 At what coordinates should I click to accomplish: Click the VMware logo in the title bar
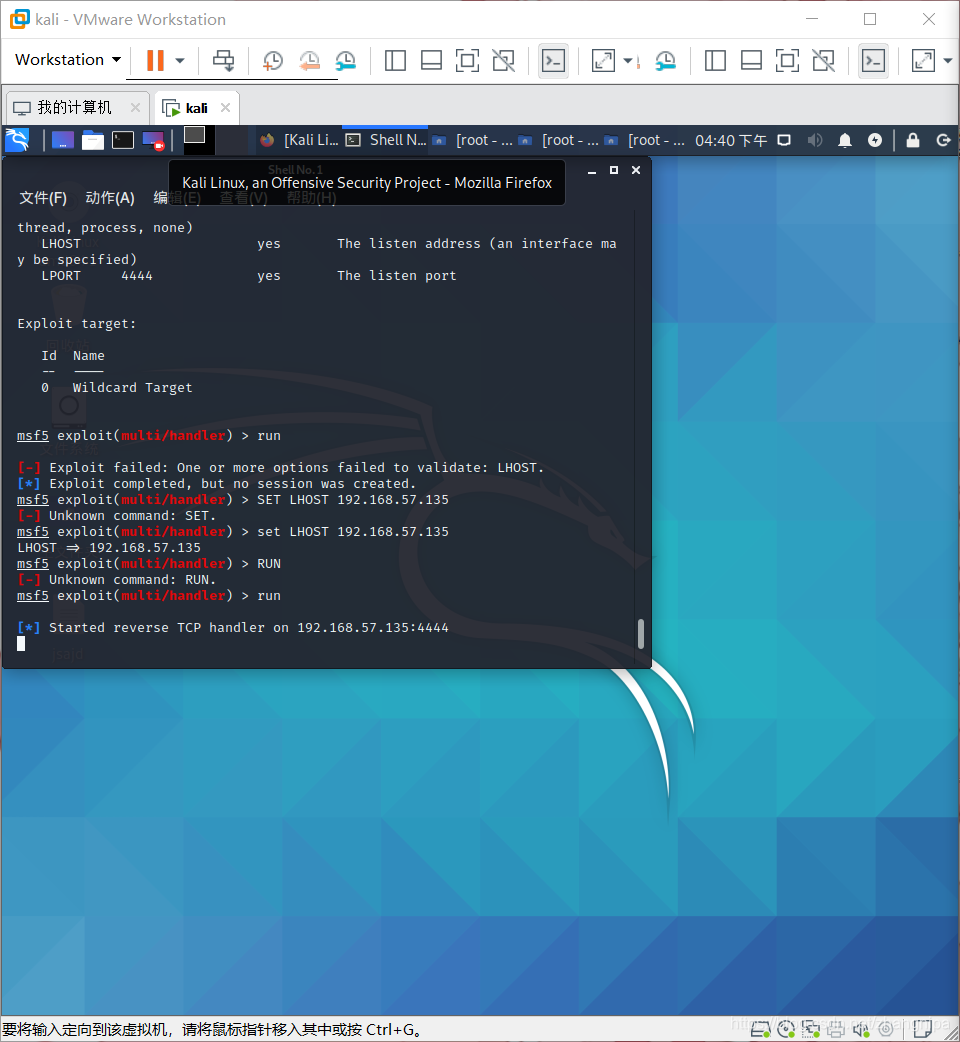click(19, 19)
